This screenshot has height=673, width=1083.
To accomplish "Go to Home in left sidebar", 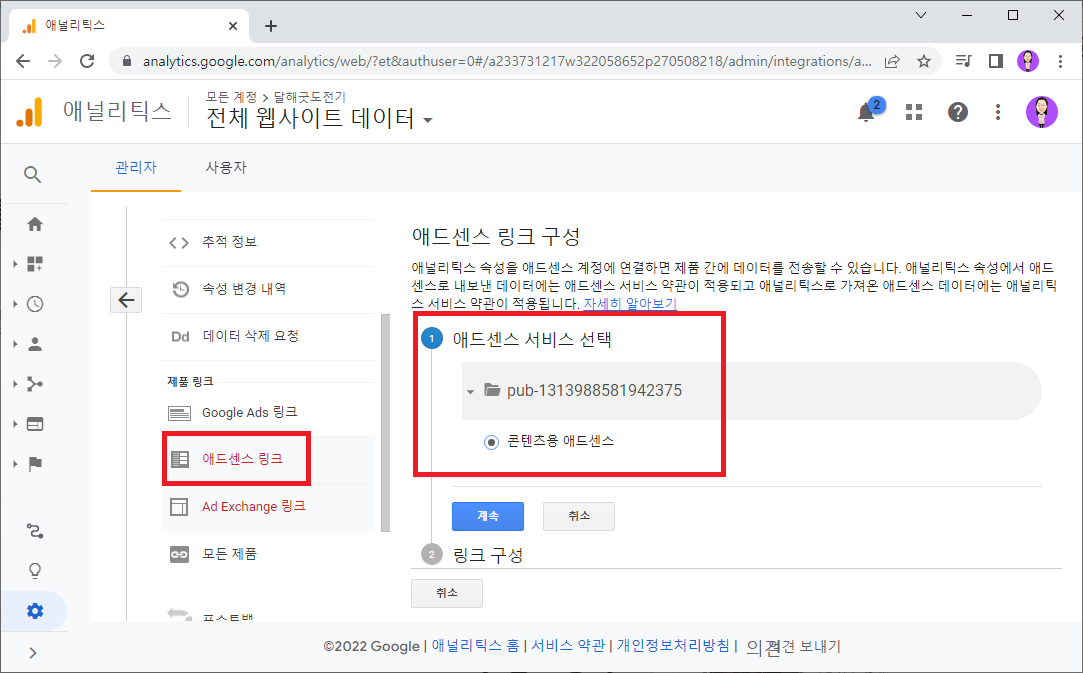I will click(x=35, y=224).
